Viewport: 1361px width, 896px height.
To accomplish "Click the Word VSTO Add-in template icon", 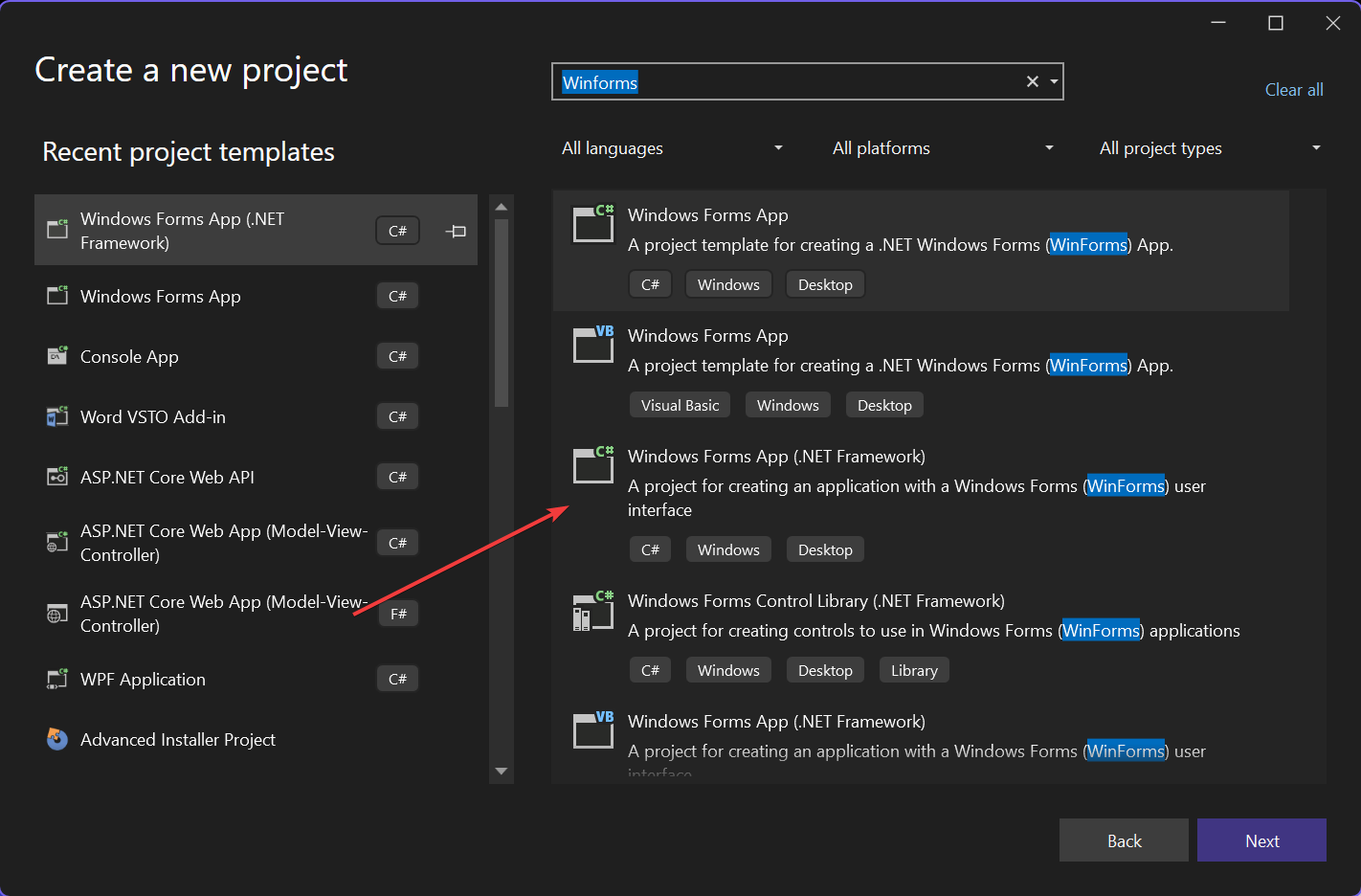I will (x=57, y=415).
